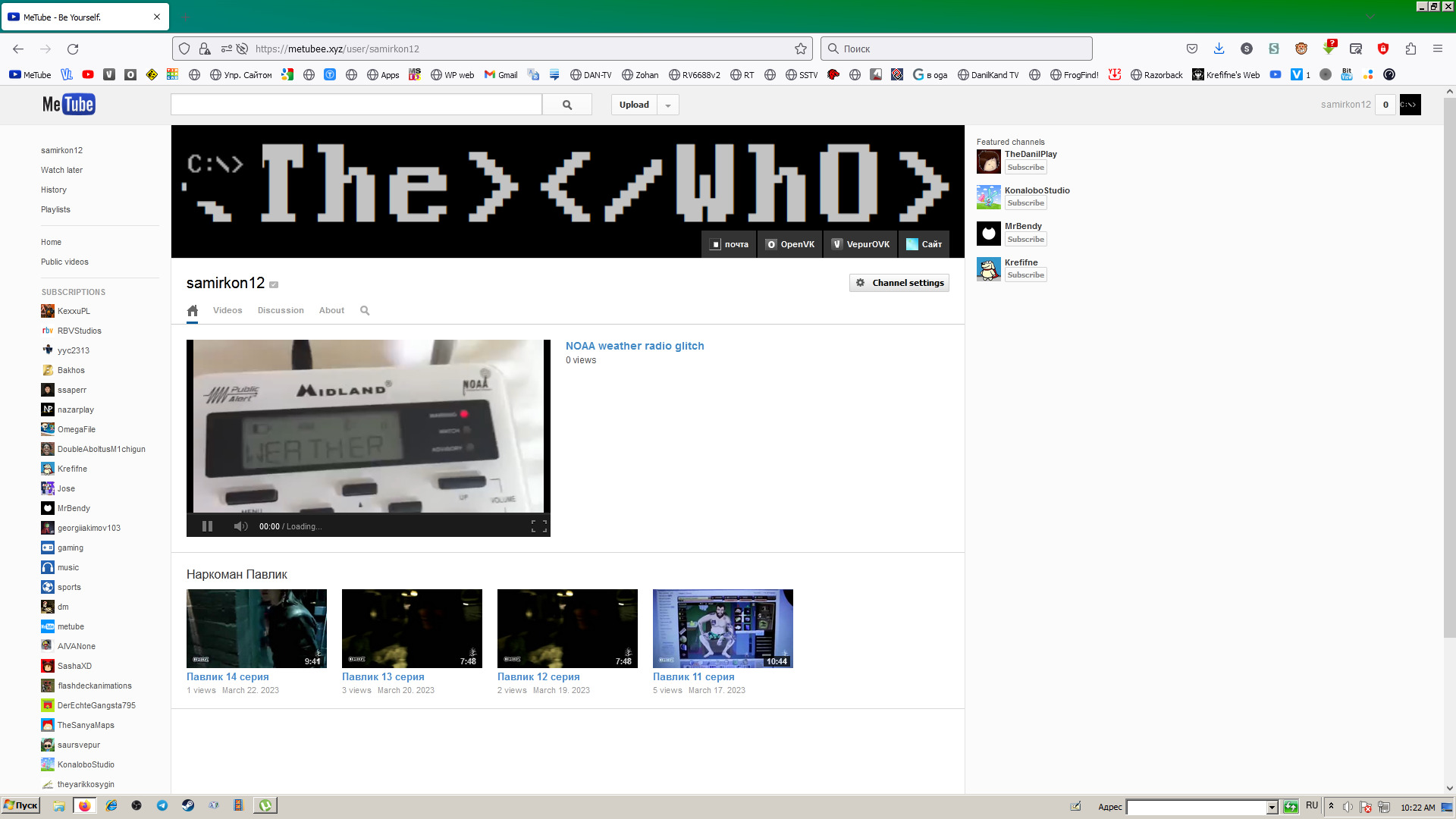Switch to the About tab
Screen dimensions: 1456x819
331,310
